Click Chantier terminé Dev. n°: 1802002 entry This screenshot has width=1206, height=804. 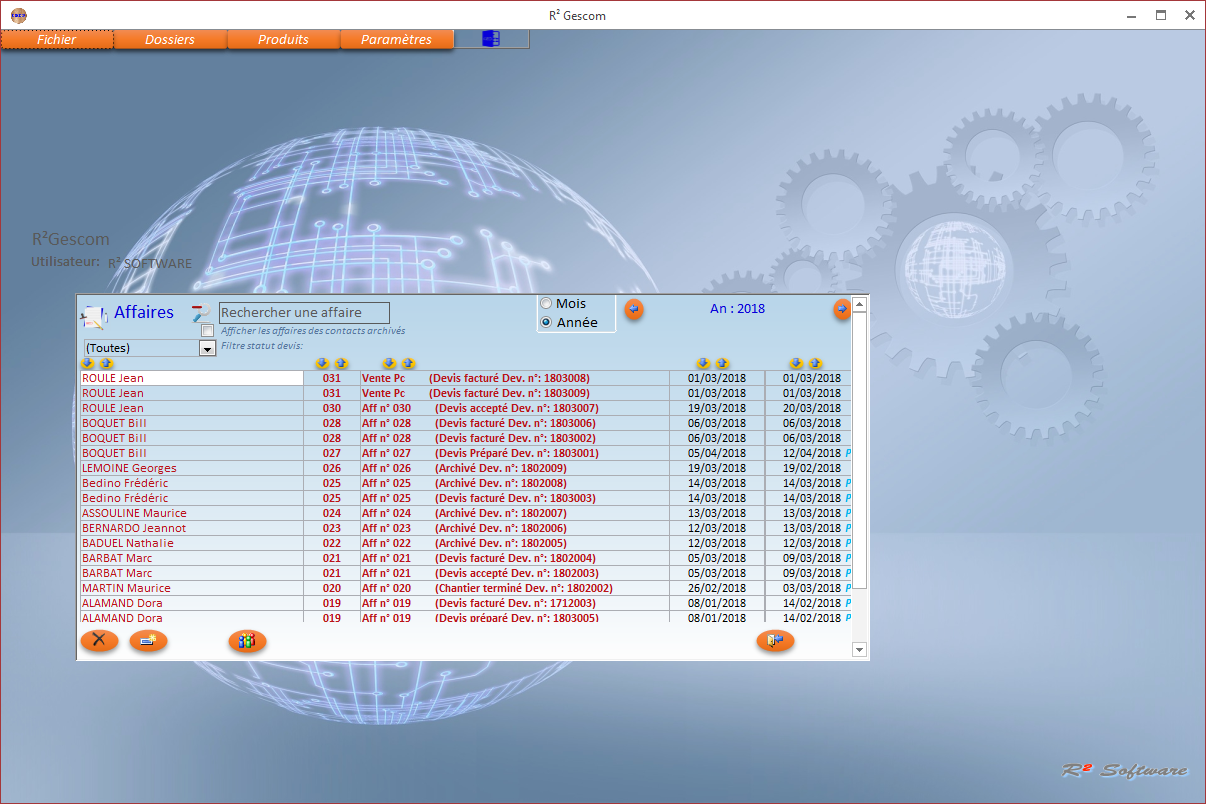524,588
